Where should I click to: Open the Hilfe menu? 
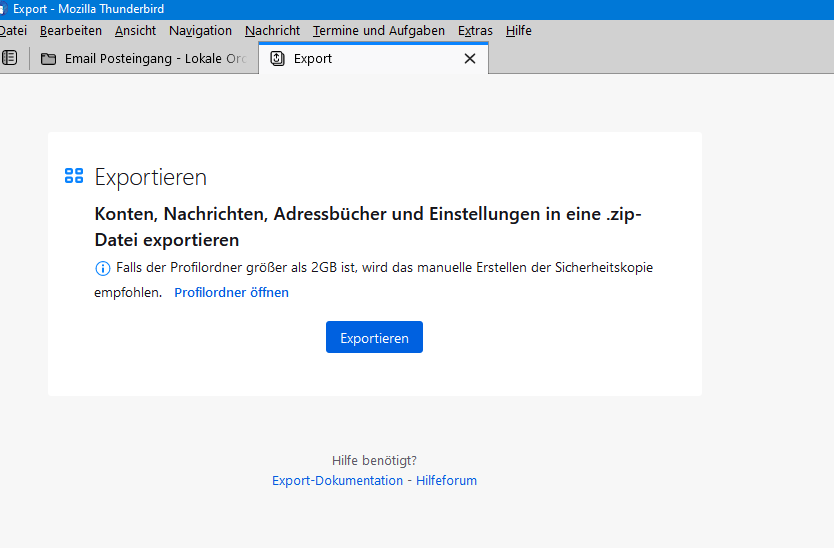click(x=519, y=31)
